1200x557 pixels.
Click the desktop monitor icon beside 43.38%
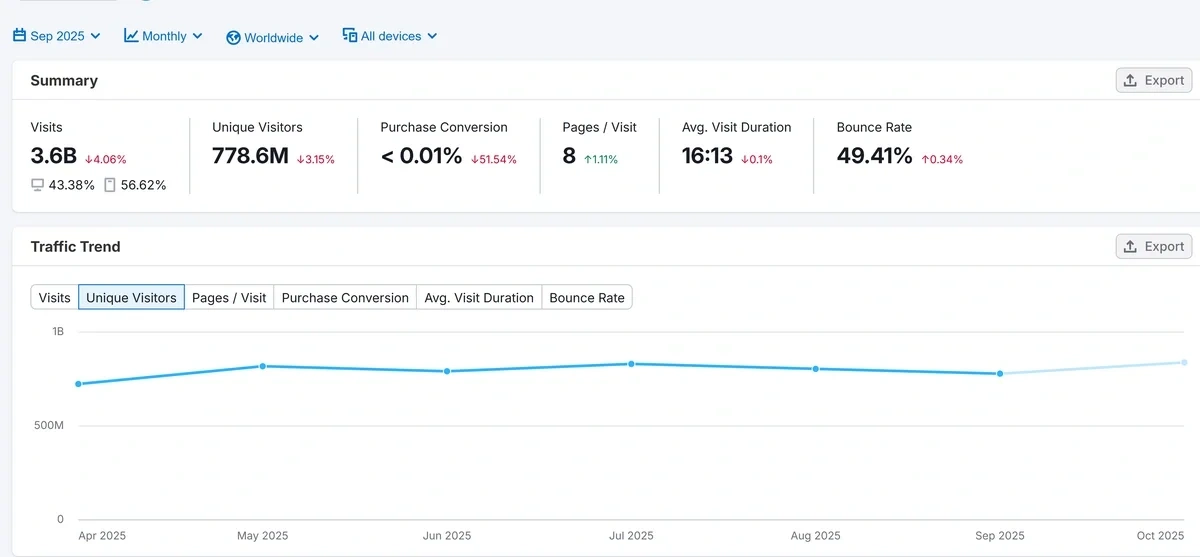pyautogui.click(x=38, y=185)
